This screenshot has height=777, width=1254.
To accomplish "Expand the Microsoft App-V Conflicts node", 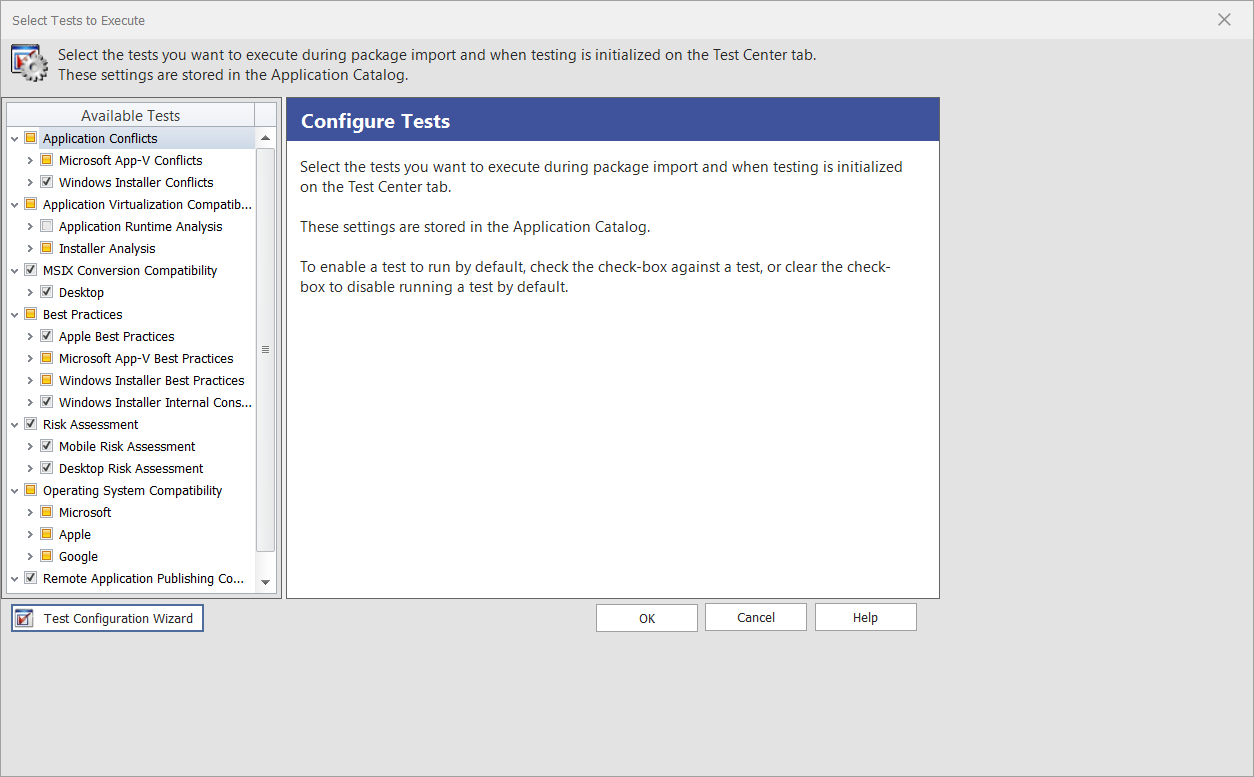I will pos(29,160).
